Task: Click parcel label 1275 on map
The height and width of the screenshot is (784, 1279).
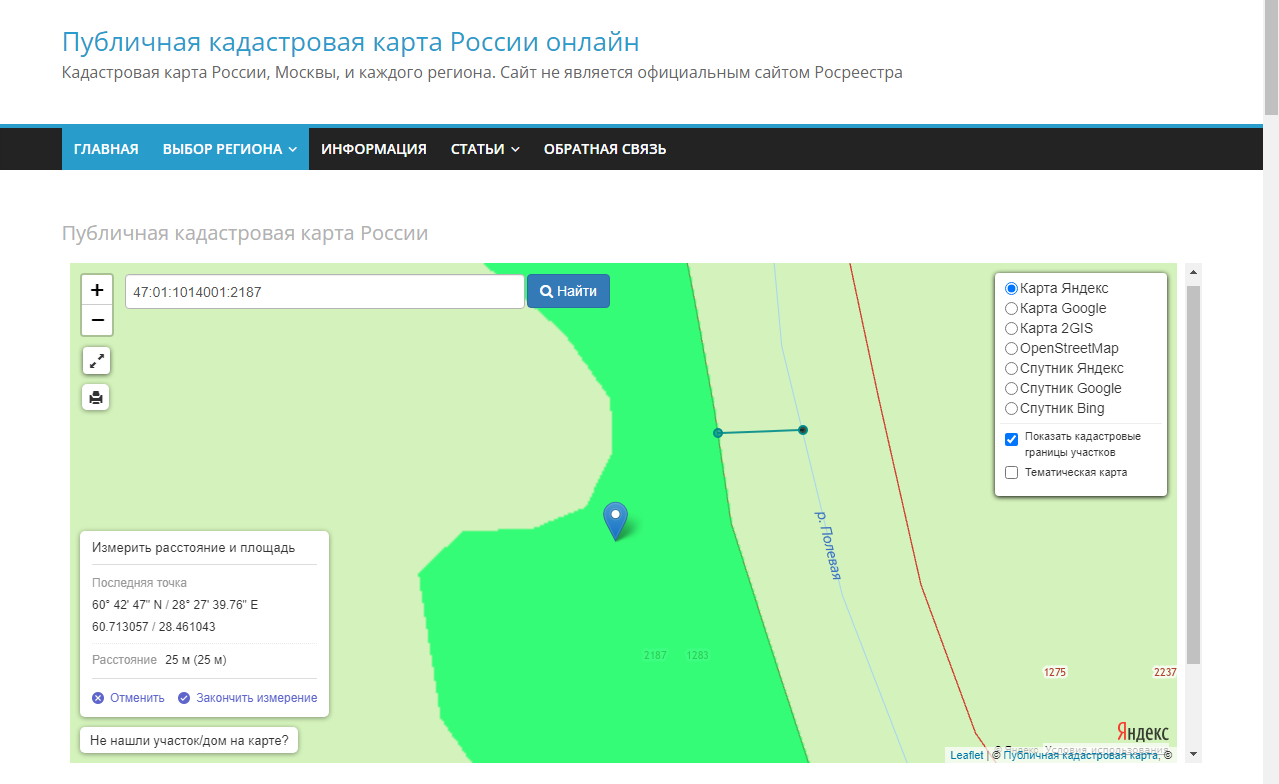Action: 1055,672
